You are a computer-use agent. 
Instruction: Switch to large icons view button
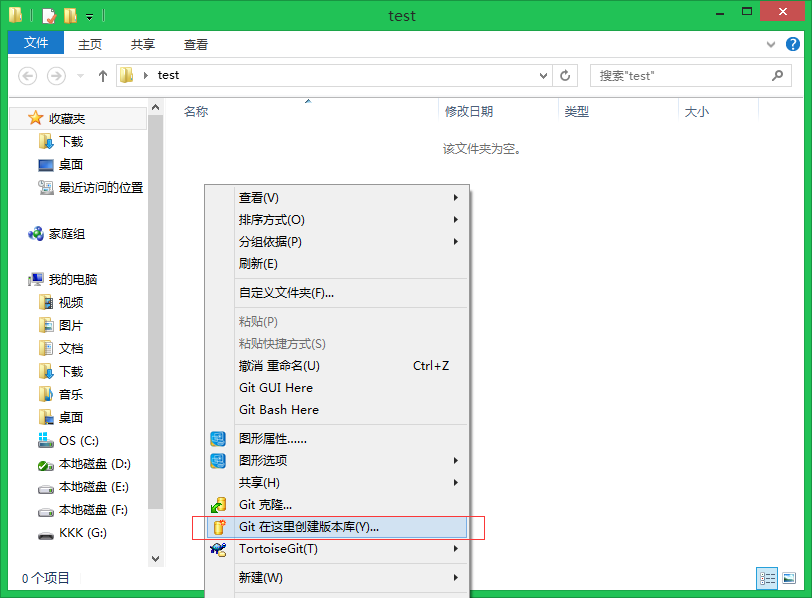click(x=790, y=578)
